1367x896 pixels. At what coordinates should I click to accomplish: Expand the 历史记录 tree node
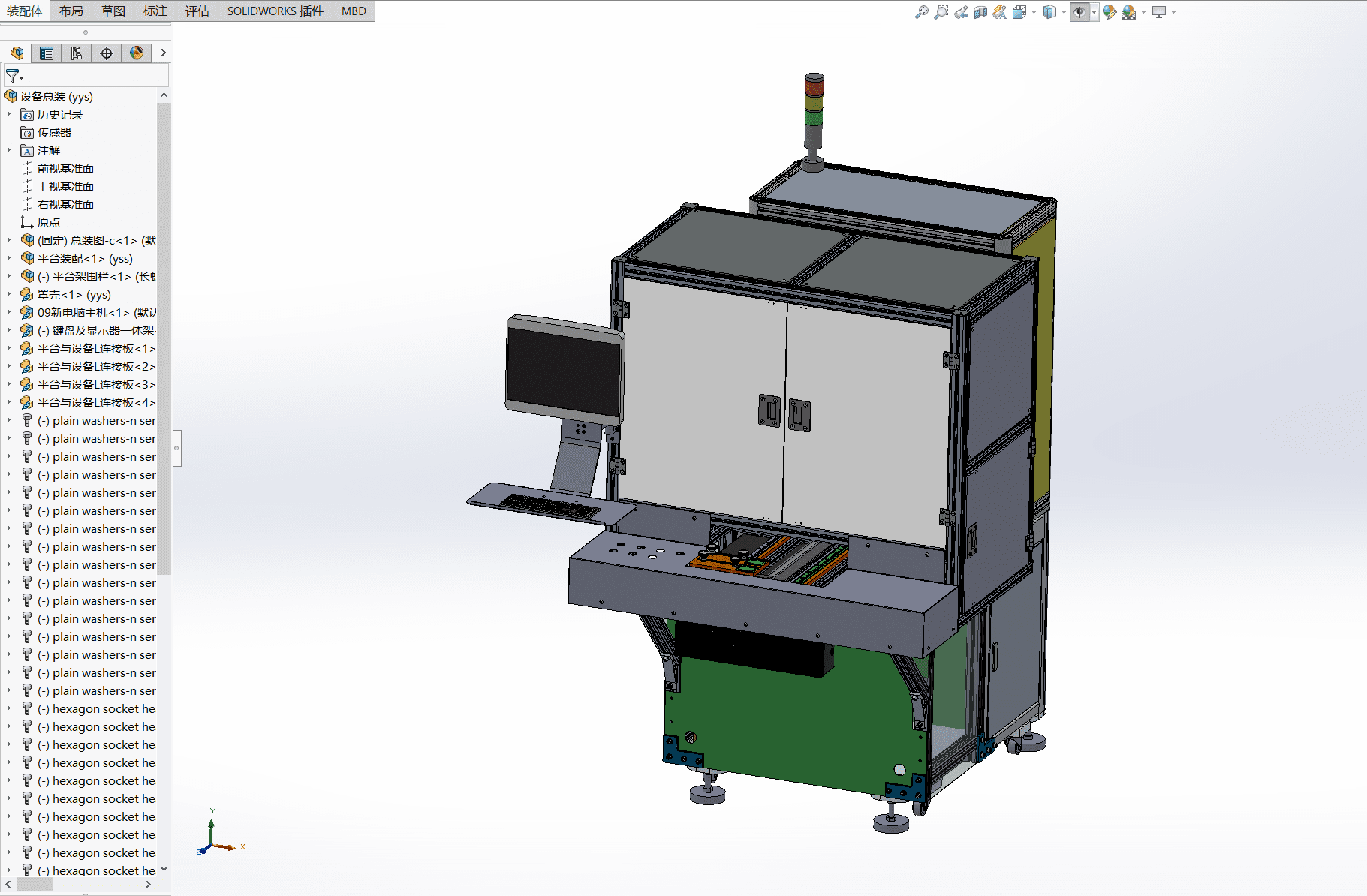point(9,115)
